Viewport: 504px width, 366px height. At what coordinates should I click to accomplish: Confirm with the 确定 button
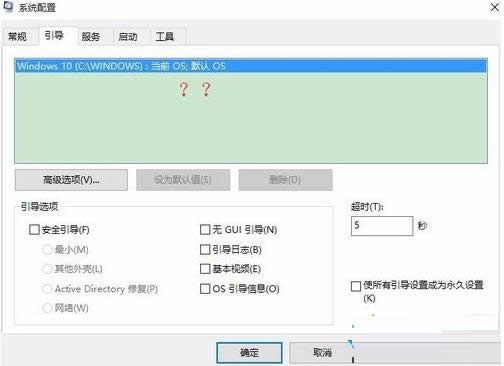(x=249, y=353)
